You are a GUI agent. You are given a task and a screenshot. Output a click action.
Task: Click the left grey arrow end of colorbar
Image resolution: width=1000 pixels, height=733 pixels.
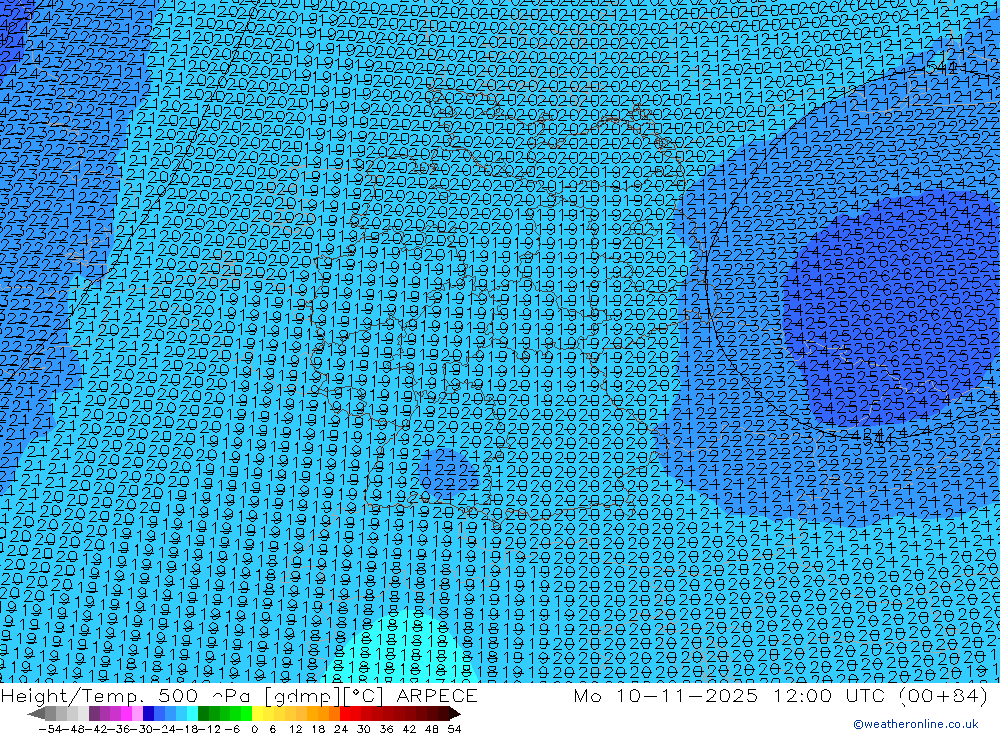(36, 713)
